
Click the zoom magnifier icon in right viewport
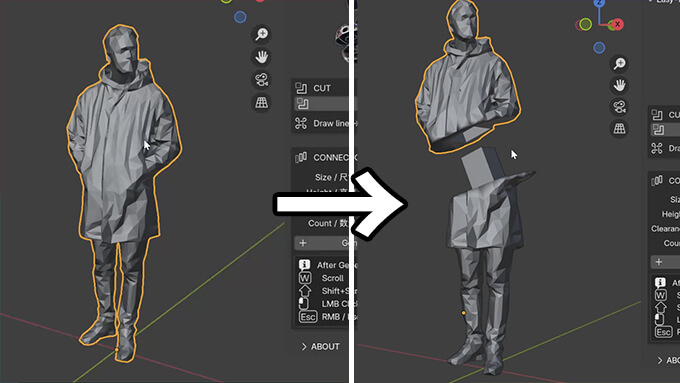click(619, 64)
